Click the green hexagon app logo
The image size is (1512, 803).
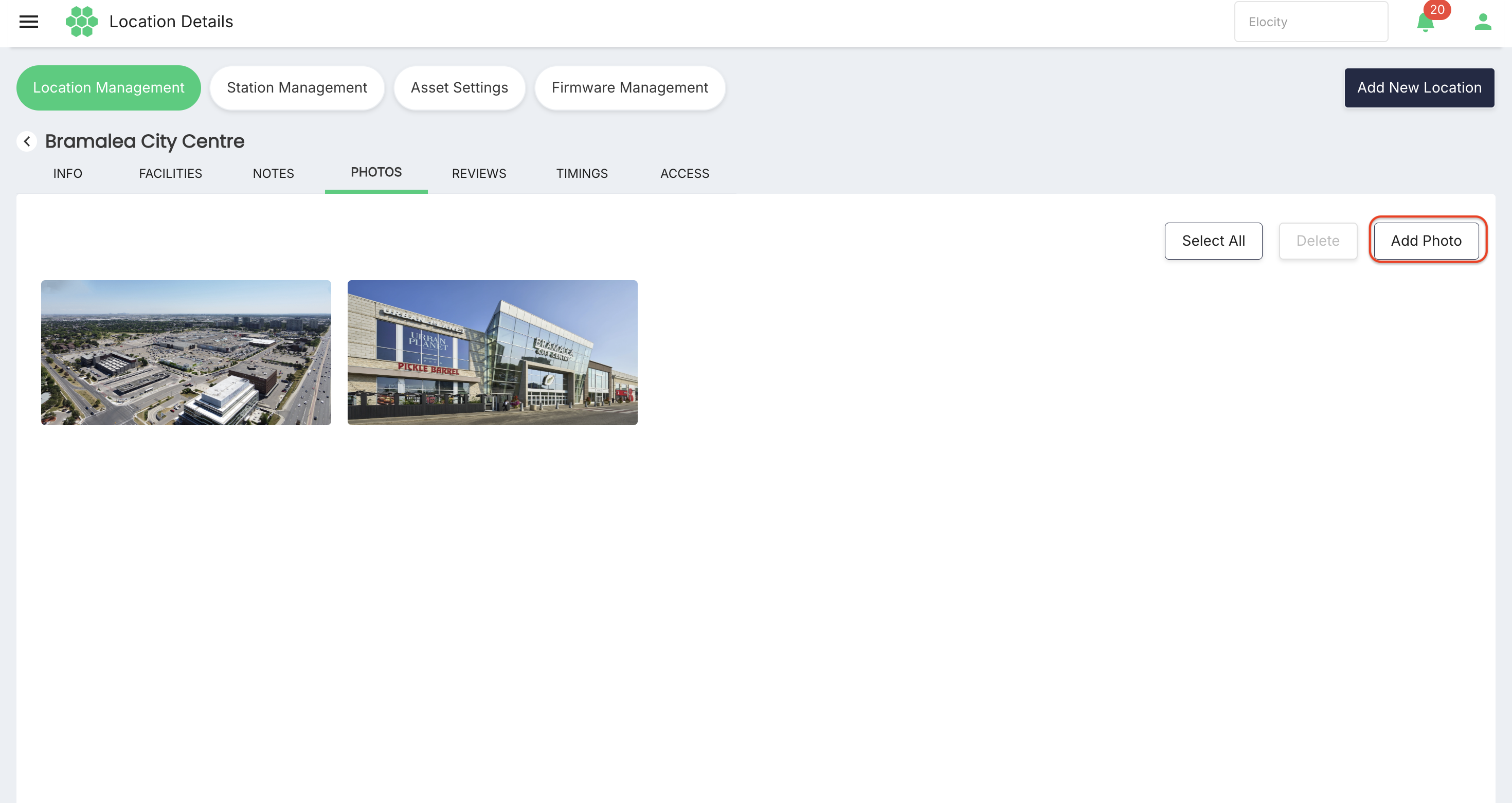click(82, 22)
